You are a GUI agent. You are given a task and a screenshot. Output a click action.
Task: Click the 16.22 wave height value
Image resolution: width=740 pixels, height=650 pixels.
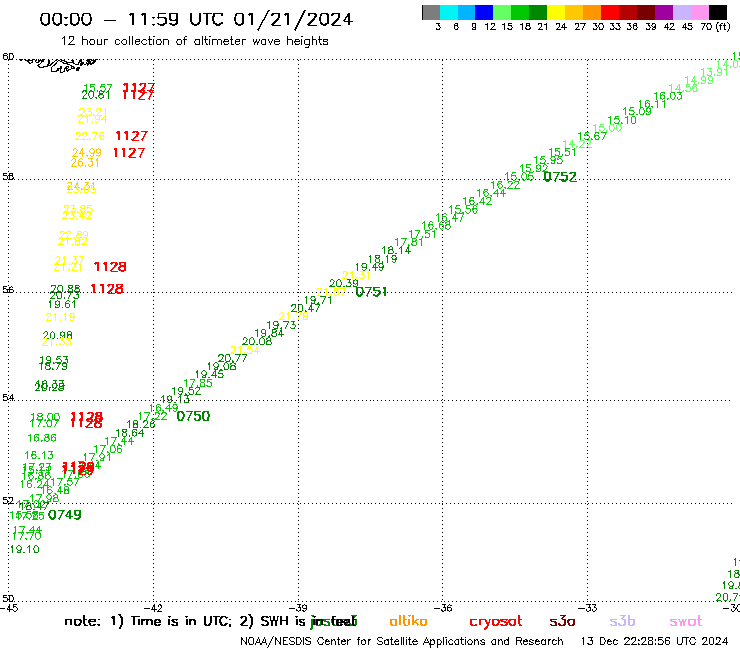pyautogui.click(x=505, y=185)
